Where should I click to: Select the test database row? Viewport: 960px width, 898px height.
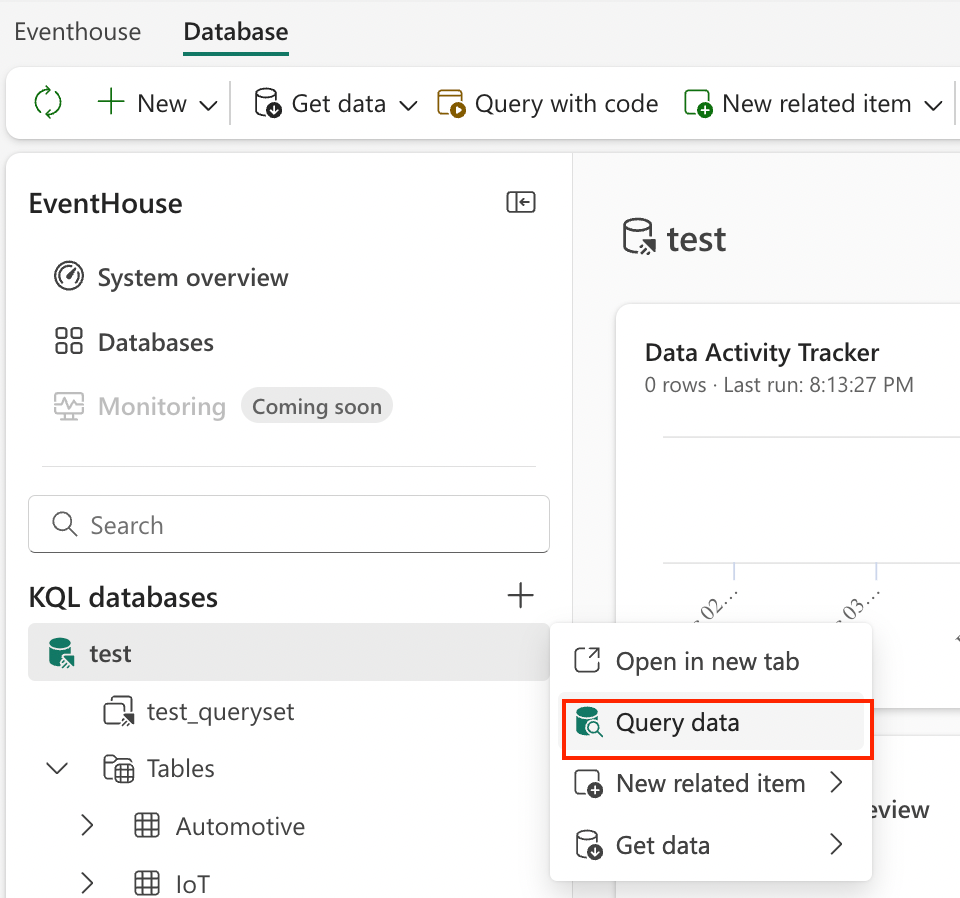[289, 653]
